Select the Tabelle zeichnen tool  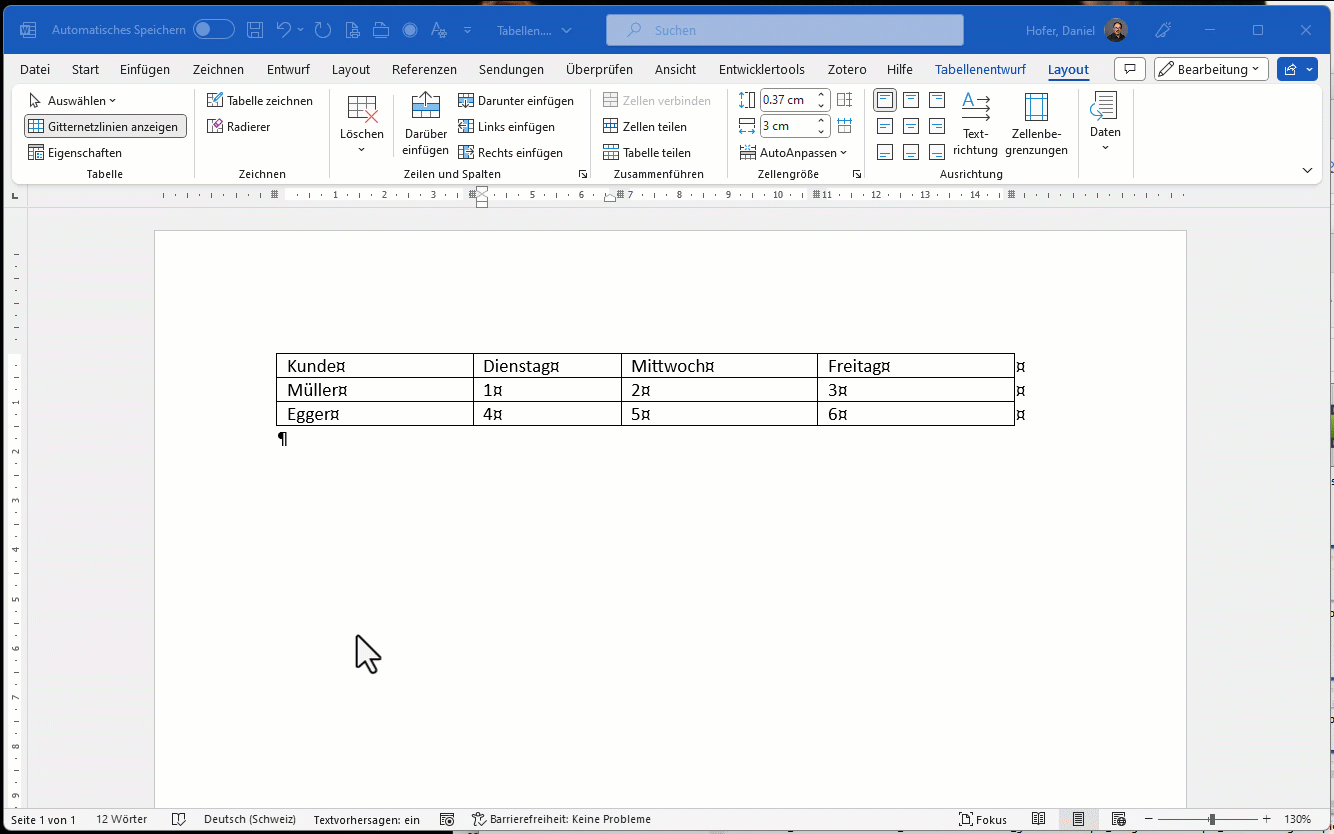260,101
